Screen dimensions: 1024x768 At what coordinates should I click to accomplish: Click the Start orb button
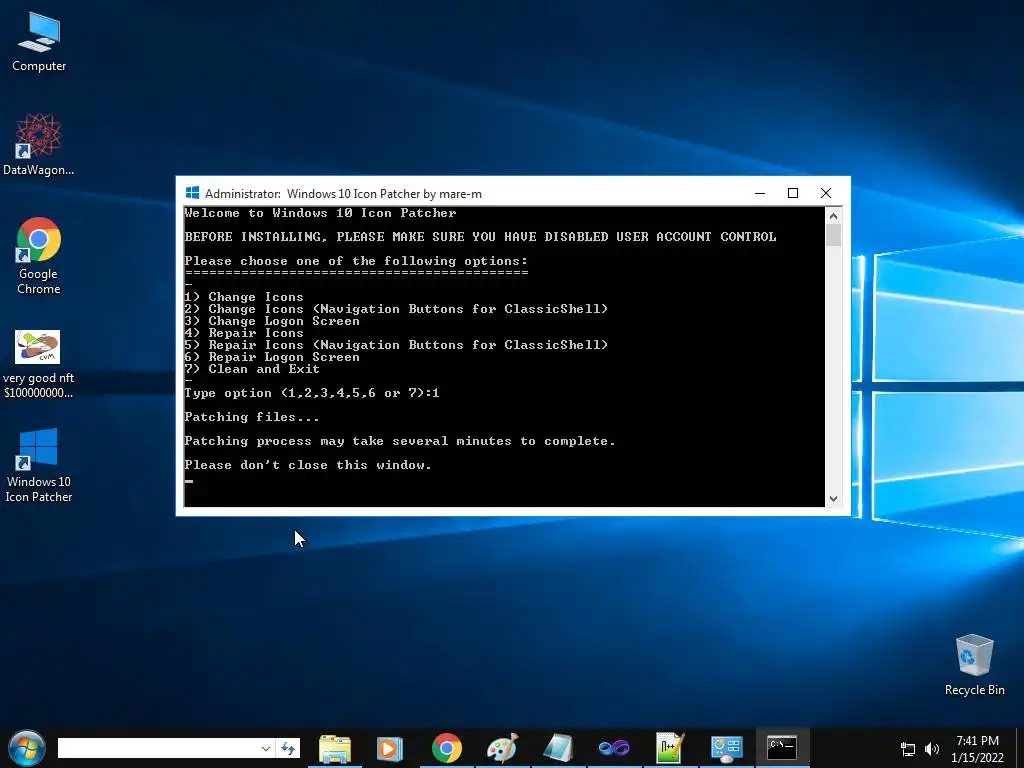coord(27,748)
